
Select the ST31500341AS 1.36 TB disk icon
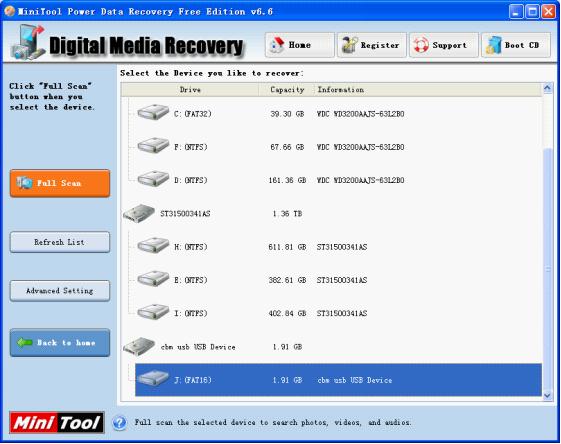[x=139, y=213]
